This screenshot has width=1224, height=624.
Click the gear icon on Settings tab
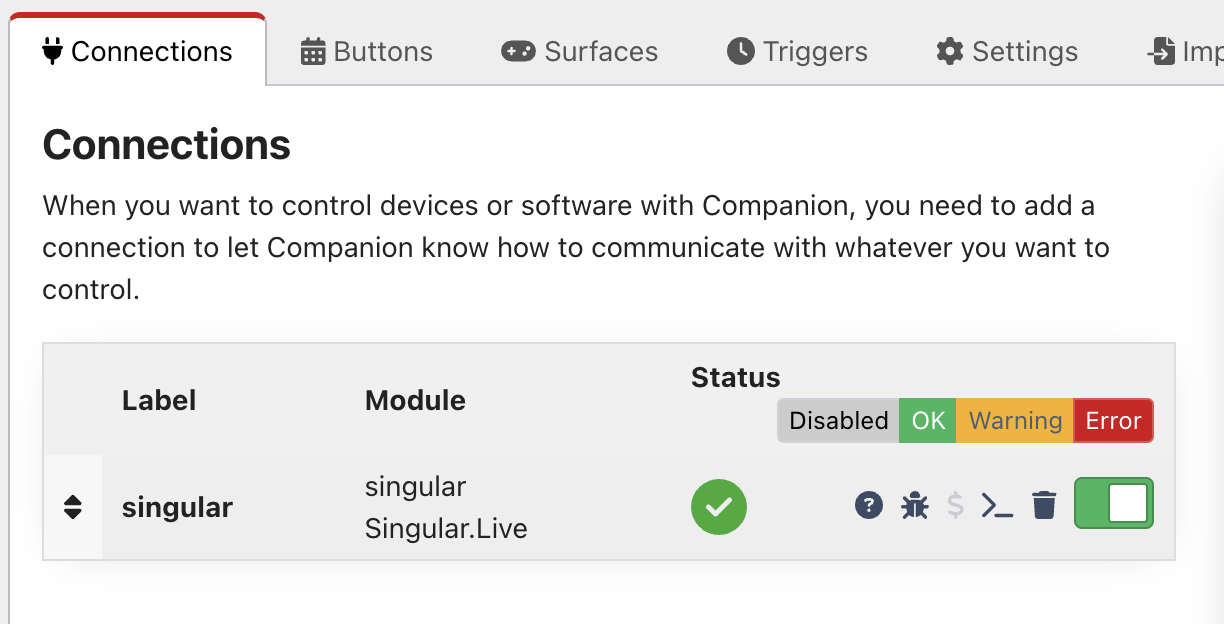click(949, 51)
